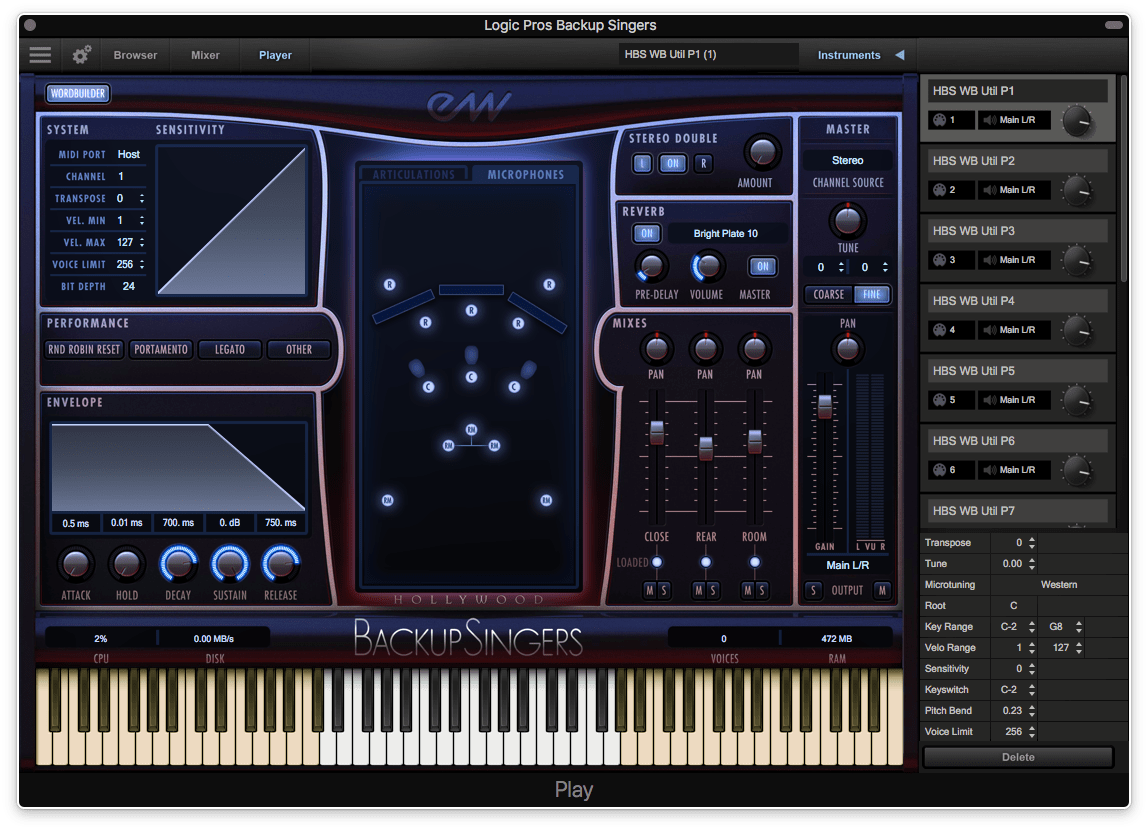Click the OTHER performance button

click(x=299, y=350)
